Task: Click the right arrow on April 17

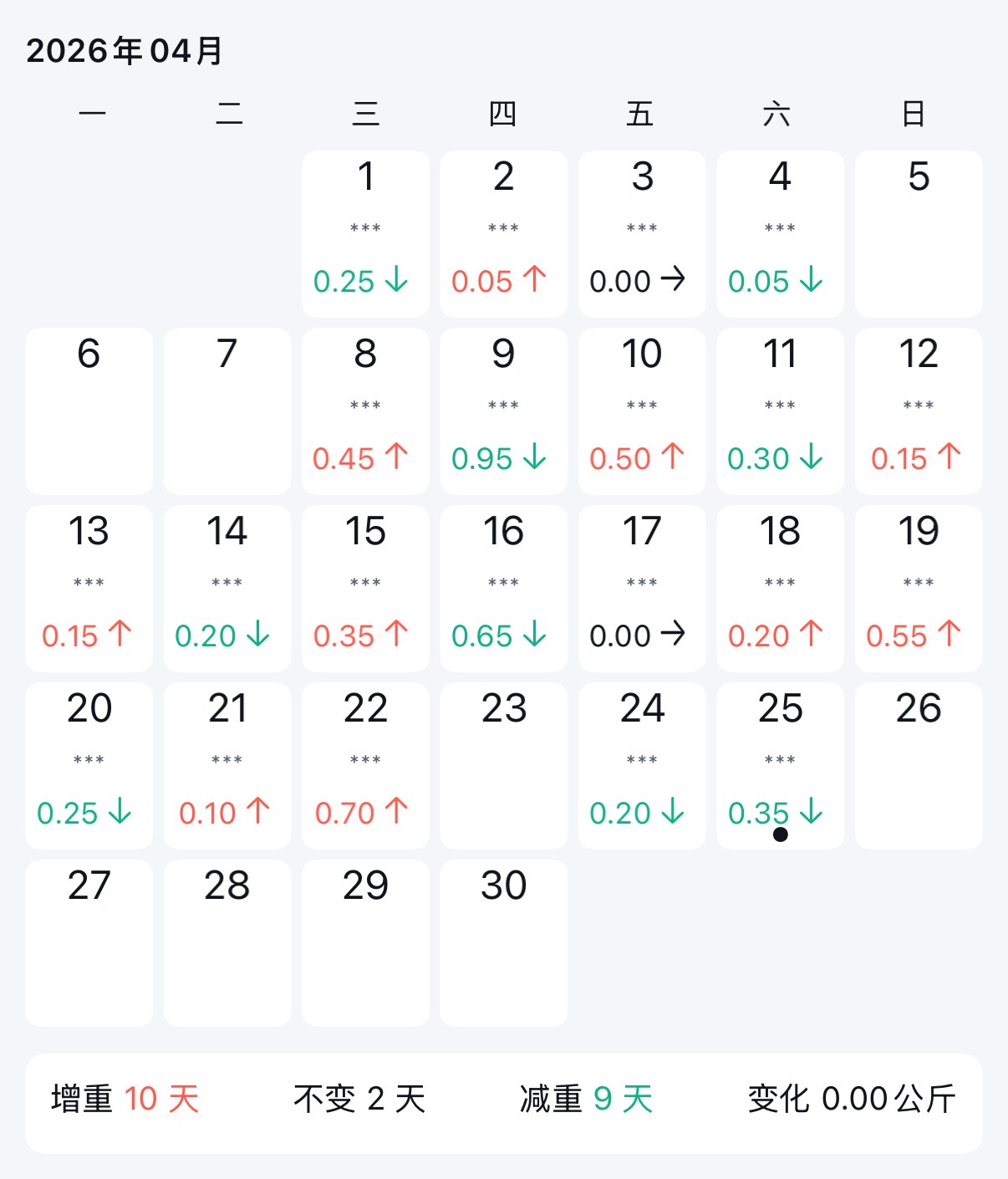Action: click(673, 634)
